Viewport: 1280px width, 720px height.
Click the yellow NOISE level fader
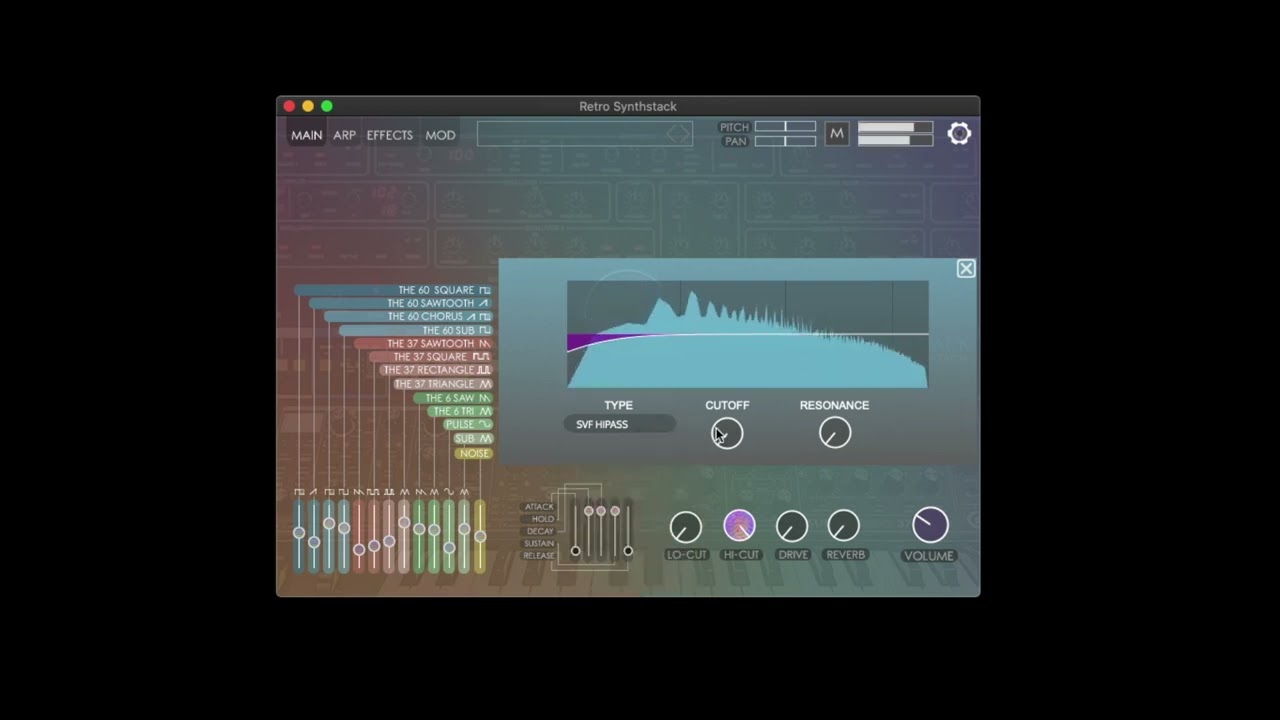pos(480,536)
